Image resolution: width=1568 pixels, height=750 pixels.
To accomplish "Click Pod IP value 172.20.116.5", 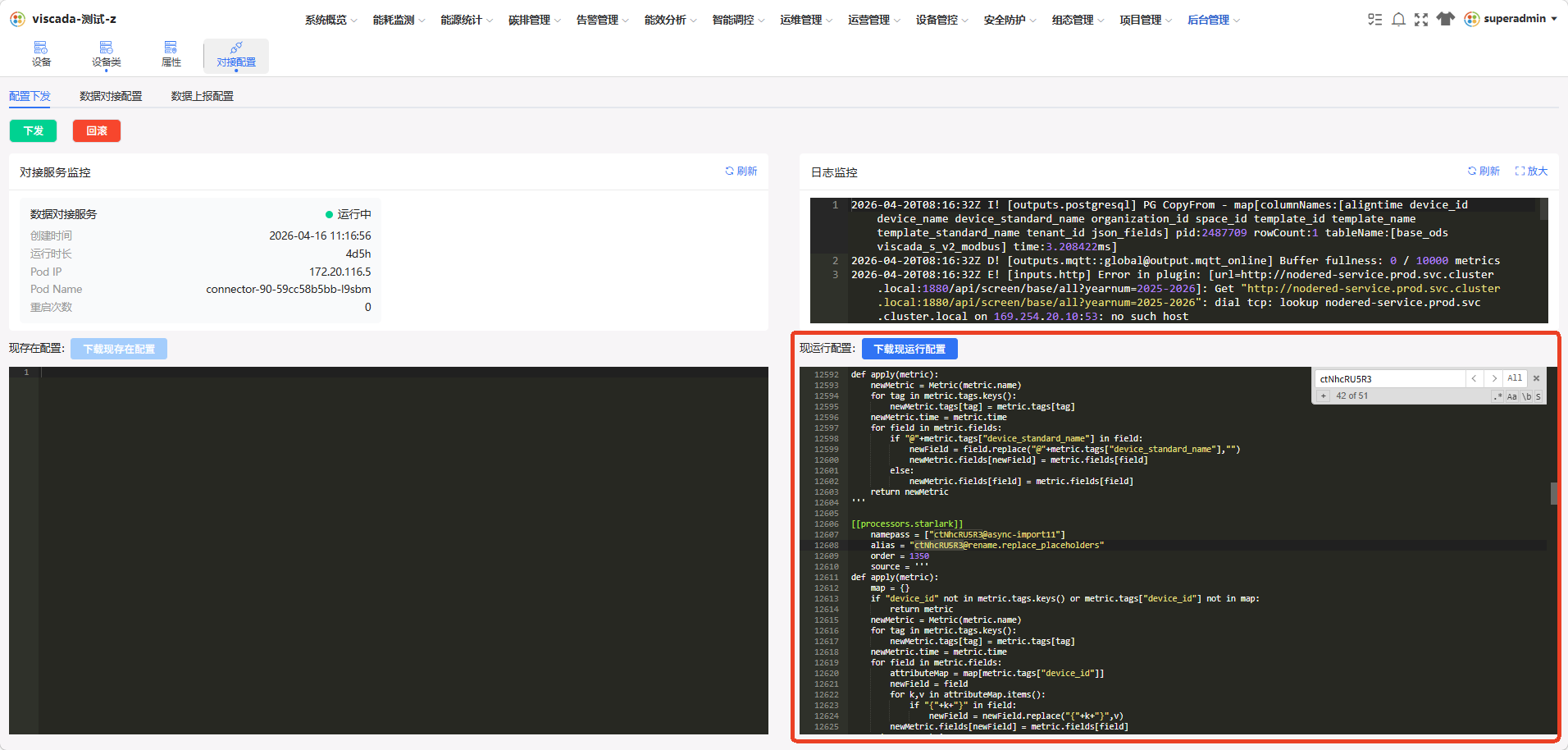I will pyautogui.click(x=340, y=272).
